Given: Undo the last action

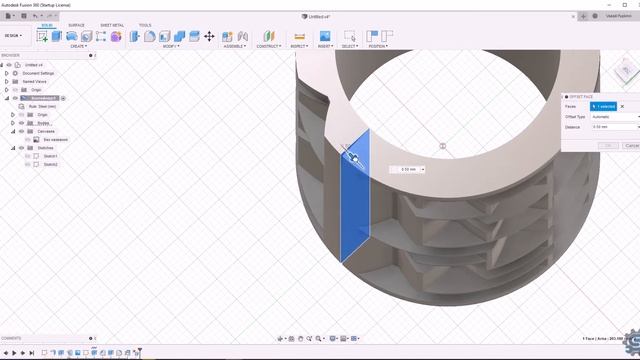Looking at the screenshot, I should click(36, 16).
